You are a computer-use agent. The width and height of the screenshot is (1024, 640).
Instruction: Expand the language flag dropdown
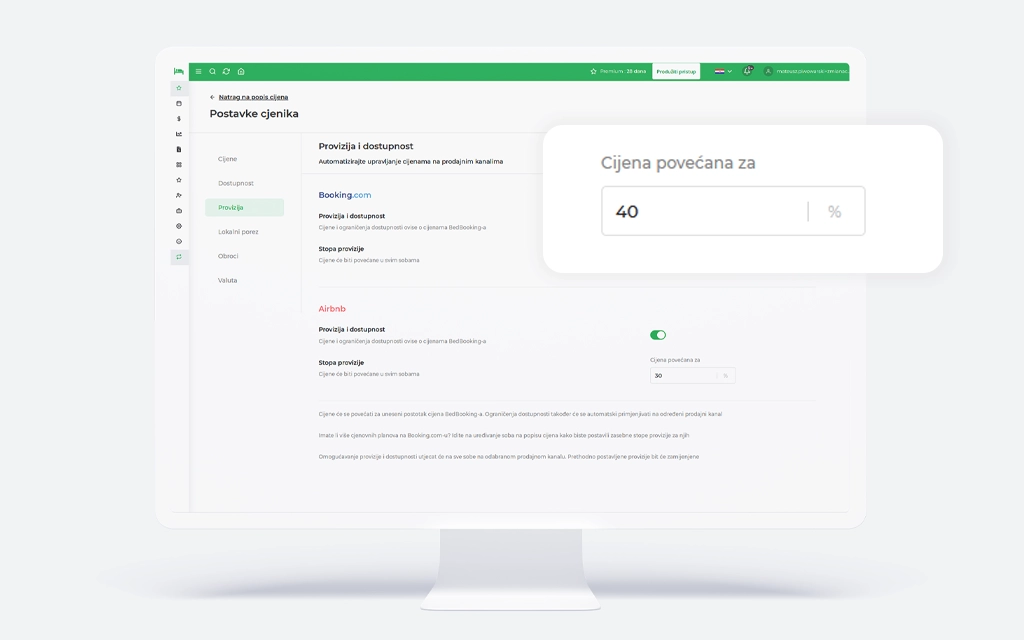[x=723, y=72]
